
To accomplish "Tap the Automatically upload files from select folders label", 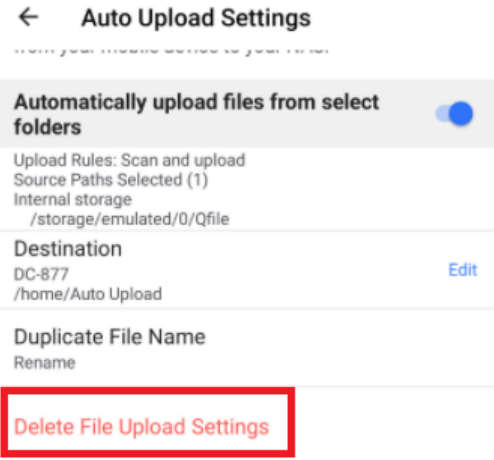I will click(x=197, y=114).
